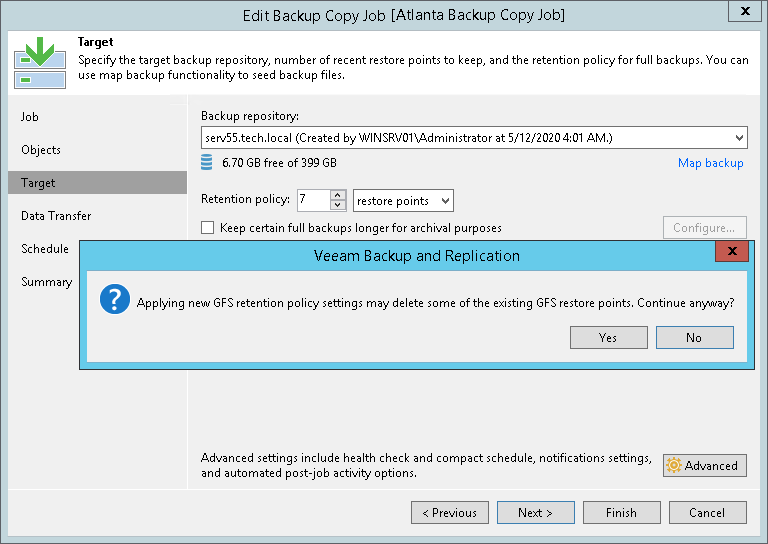Viewport: 768px width, 544px height.
Task: Go to the Summary wizard step
Action: (47, 282)
